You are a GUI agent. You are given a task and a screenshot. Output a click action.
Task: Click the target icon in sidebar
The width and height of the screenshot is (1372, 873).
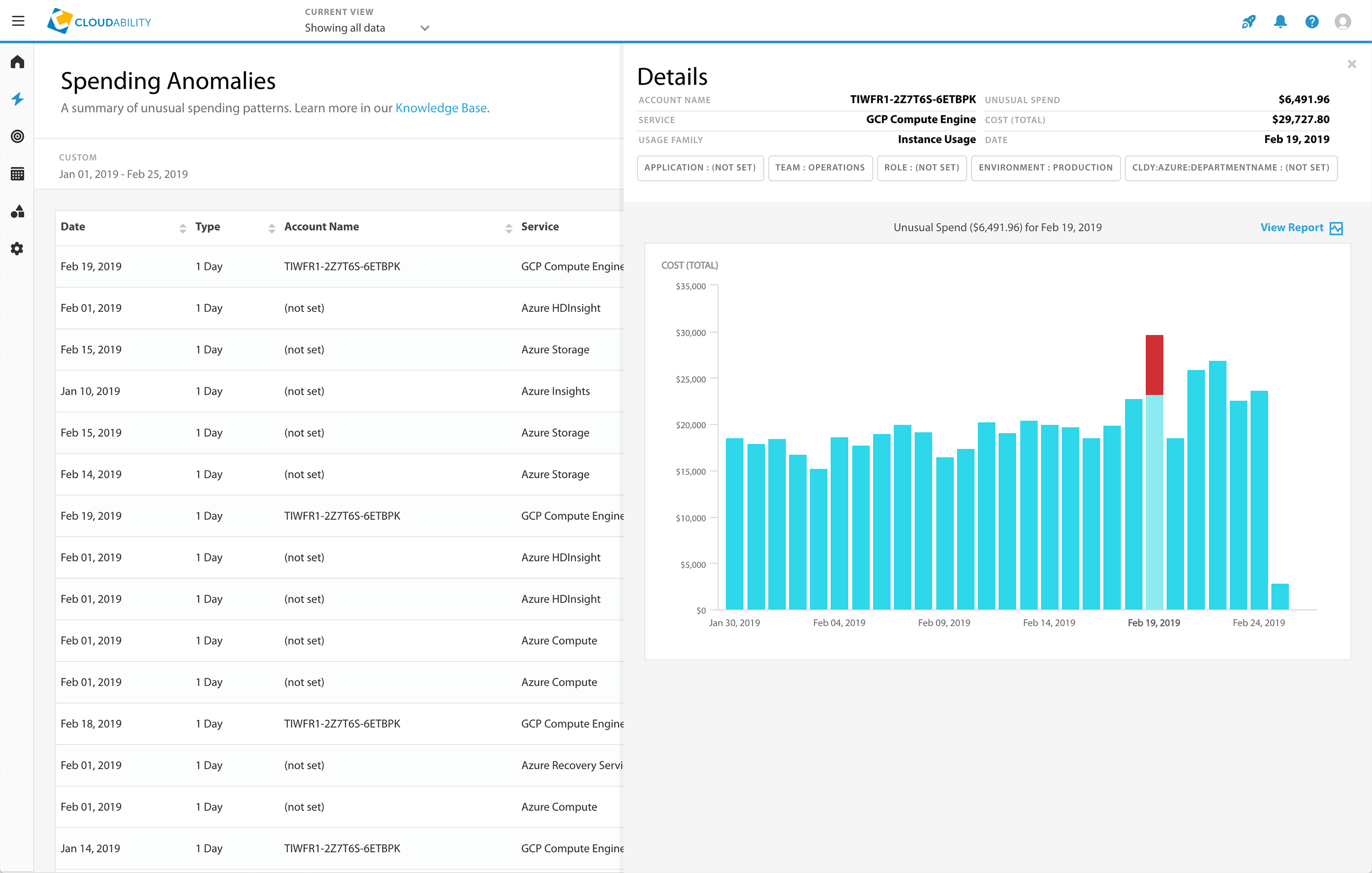pyautogui.click(x=18, y=136)
